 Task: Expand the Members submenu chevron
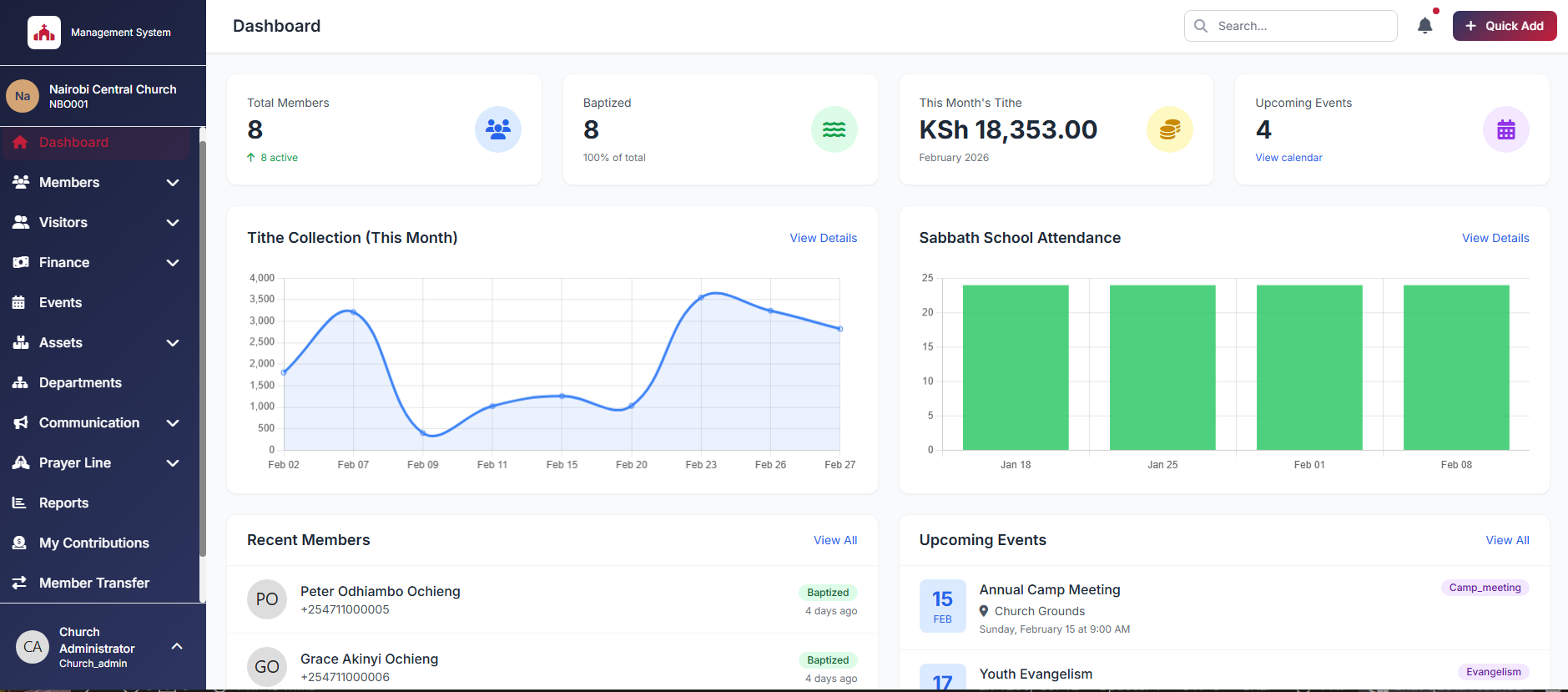[x=173, y=182]
